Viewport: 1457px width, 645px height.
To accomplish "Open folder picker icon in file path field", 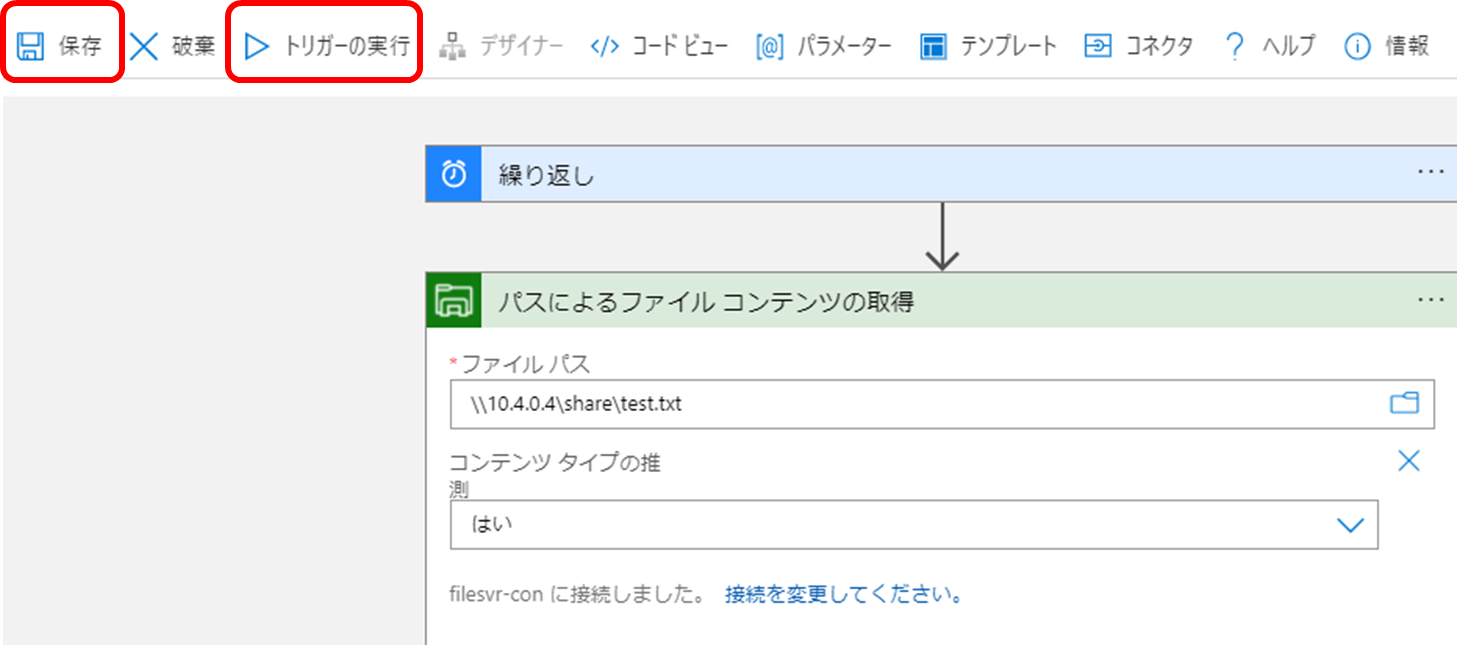I will pyautogui.click(x=1405, y=403).
